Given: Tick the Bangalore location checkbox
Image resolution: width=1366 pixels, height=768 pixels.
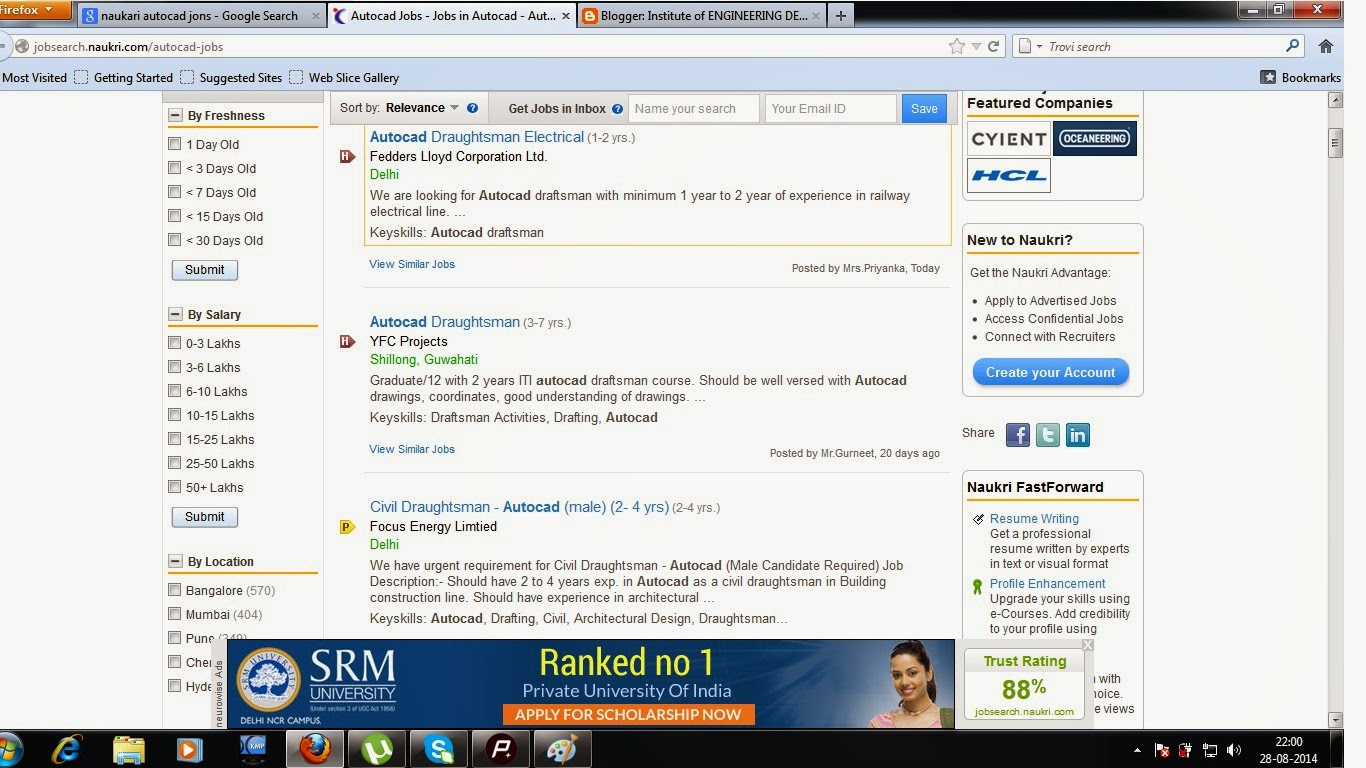Looking at the screenshot, I should point(175,590).
